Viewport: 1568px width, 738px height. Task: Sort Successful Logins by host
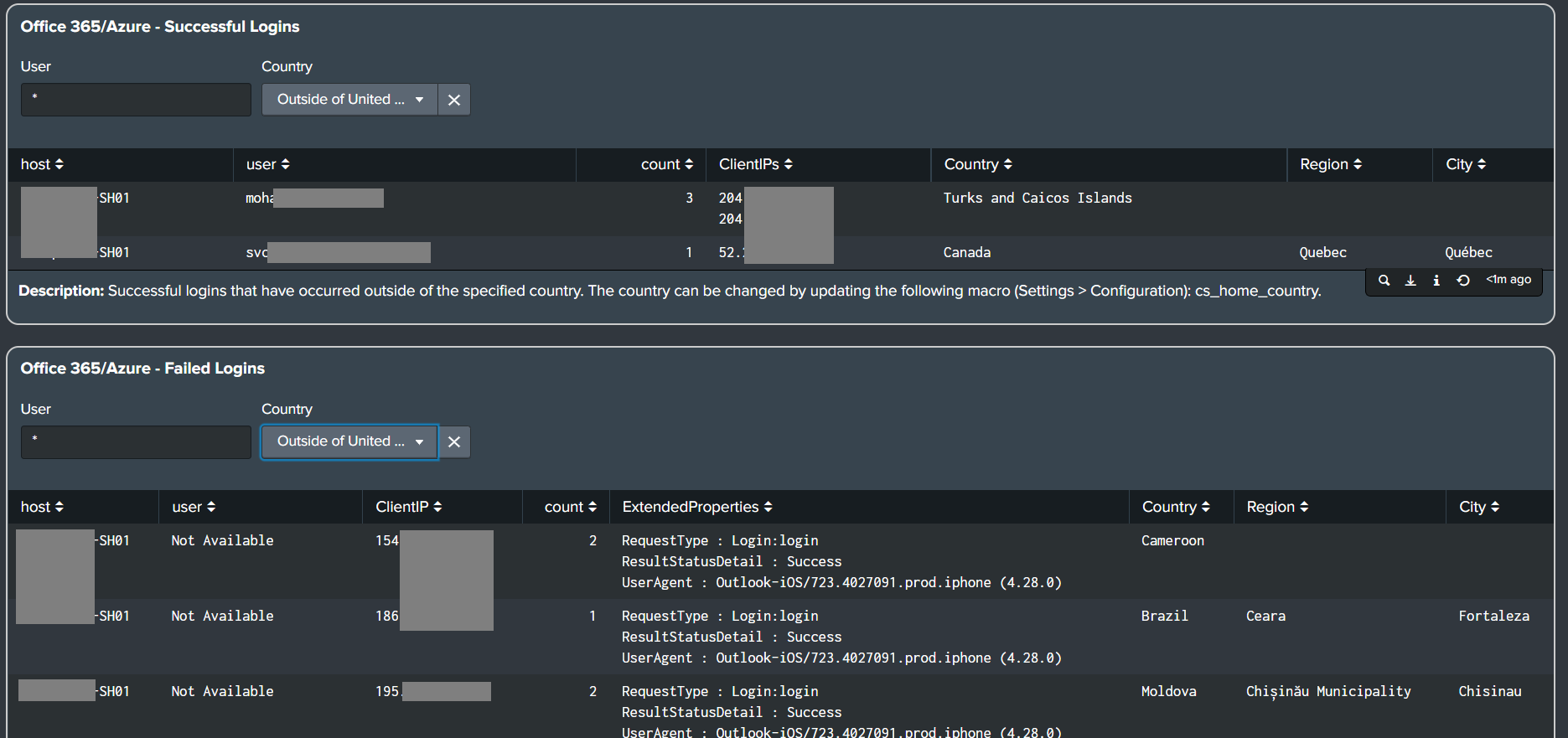[42, 164]
